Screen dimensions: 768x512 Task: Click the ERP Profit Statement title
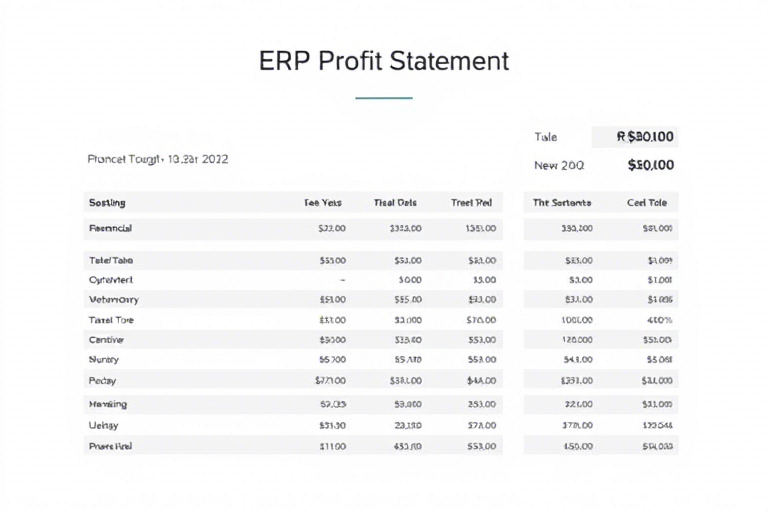tap(384, 61)
